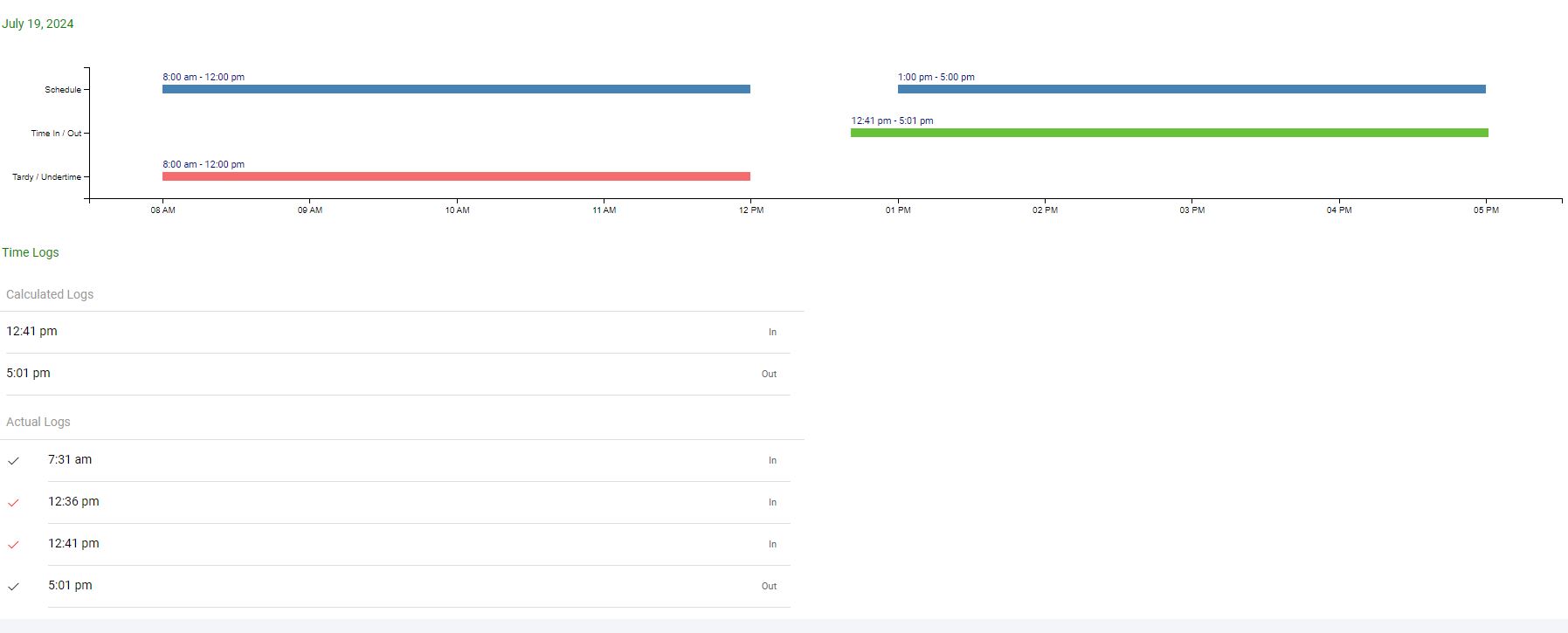Click red checkmark next to 12:41 pm actual log
Image resolution: width=1568 pixels, height=633 pixels.
[13, 545]
